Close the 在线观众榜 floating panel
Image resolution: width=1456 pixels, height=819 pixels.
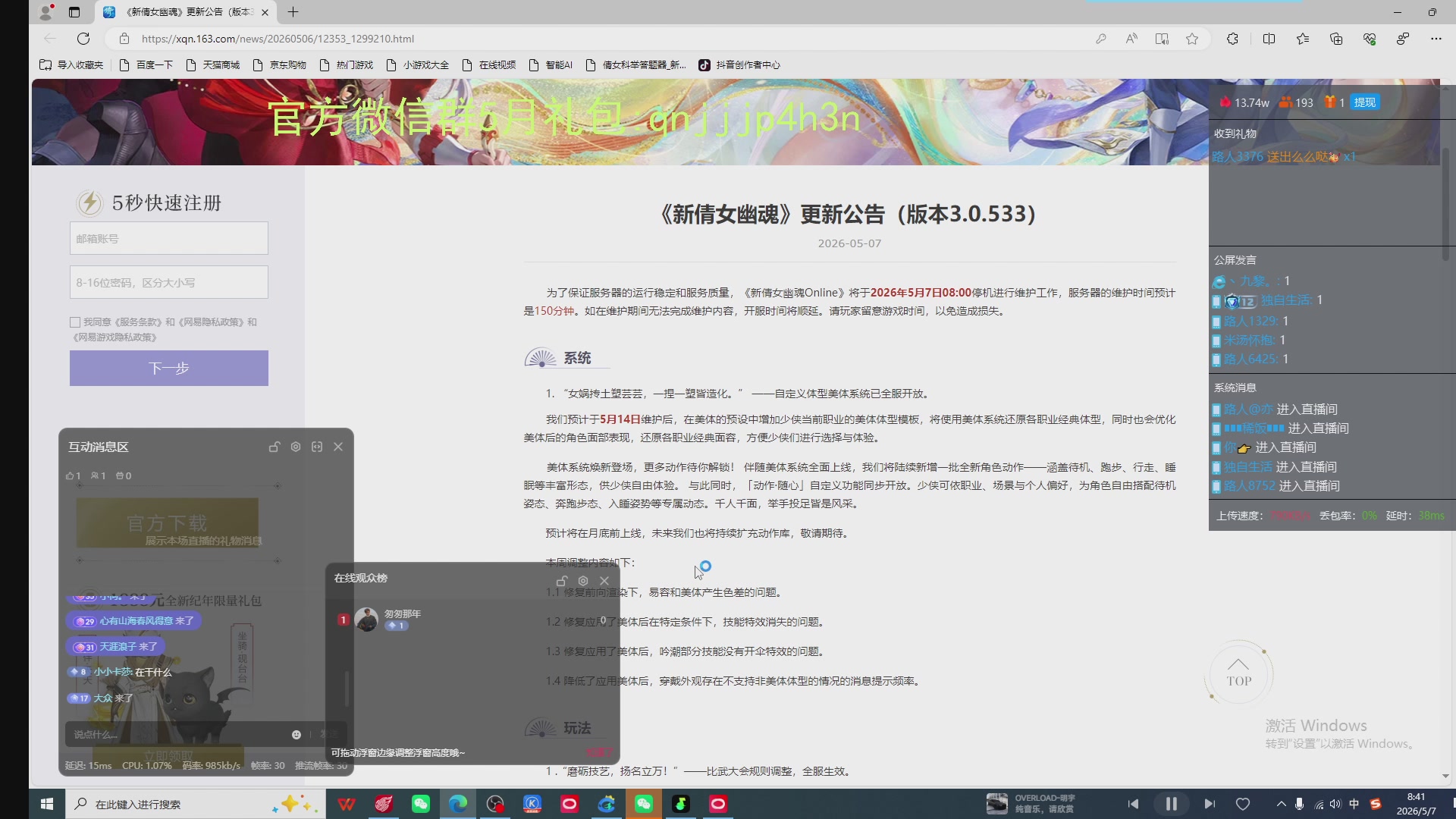coord(604,581)
